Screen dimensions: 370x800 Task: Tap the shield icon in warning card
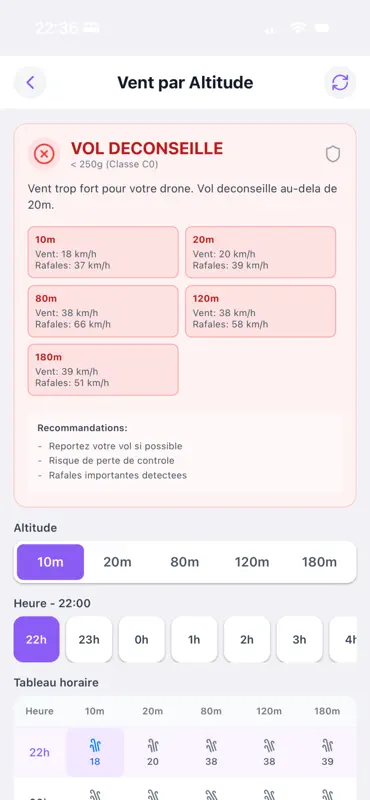pyautogui.click(x=333, y=154)
